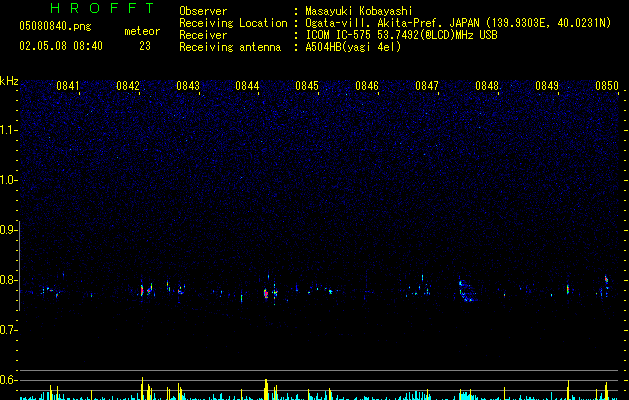This screenshot has height=400, width=629.
Task: Click the Receiver label
Action: [x=203, y=35]
